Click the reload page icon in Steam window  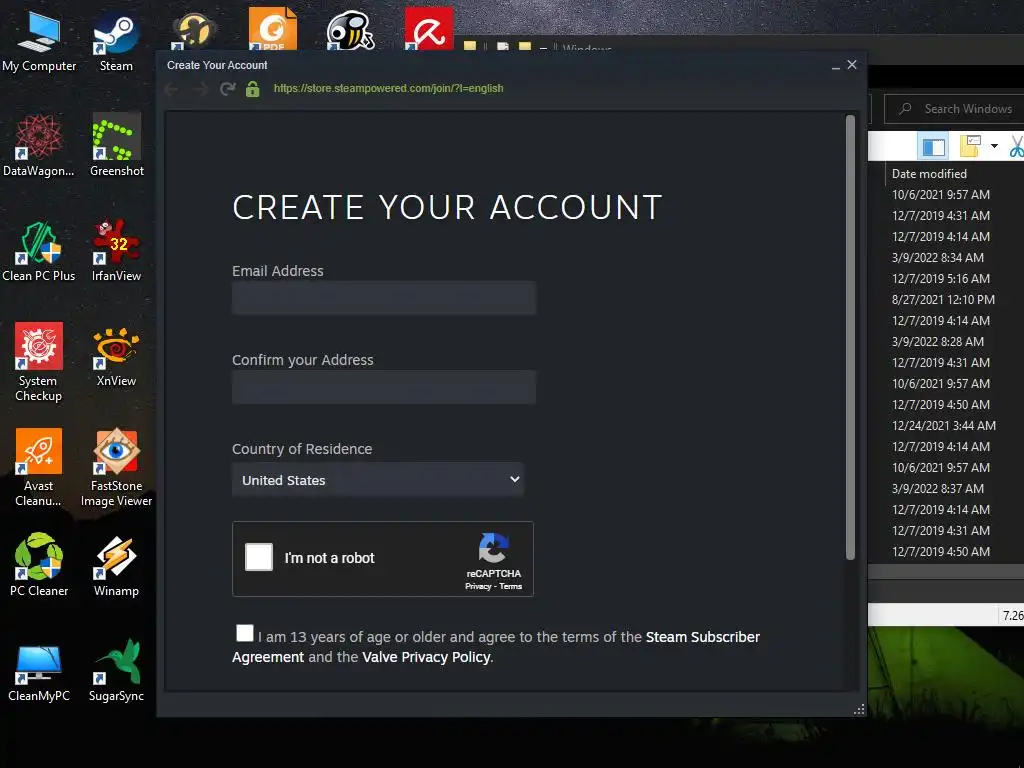[227, 89]
